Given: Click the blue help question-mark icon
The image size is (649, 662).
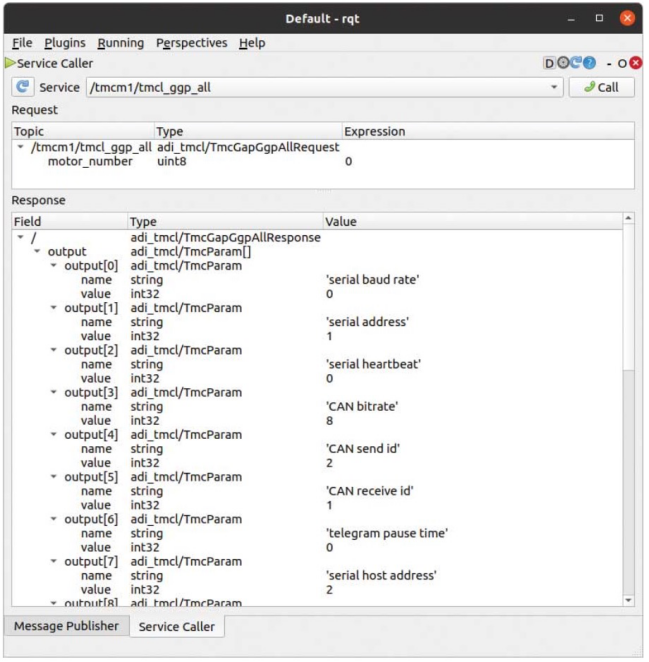Looking at the screenshot, I should pos(589,63).
